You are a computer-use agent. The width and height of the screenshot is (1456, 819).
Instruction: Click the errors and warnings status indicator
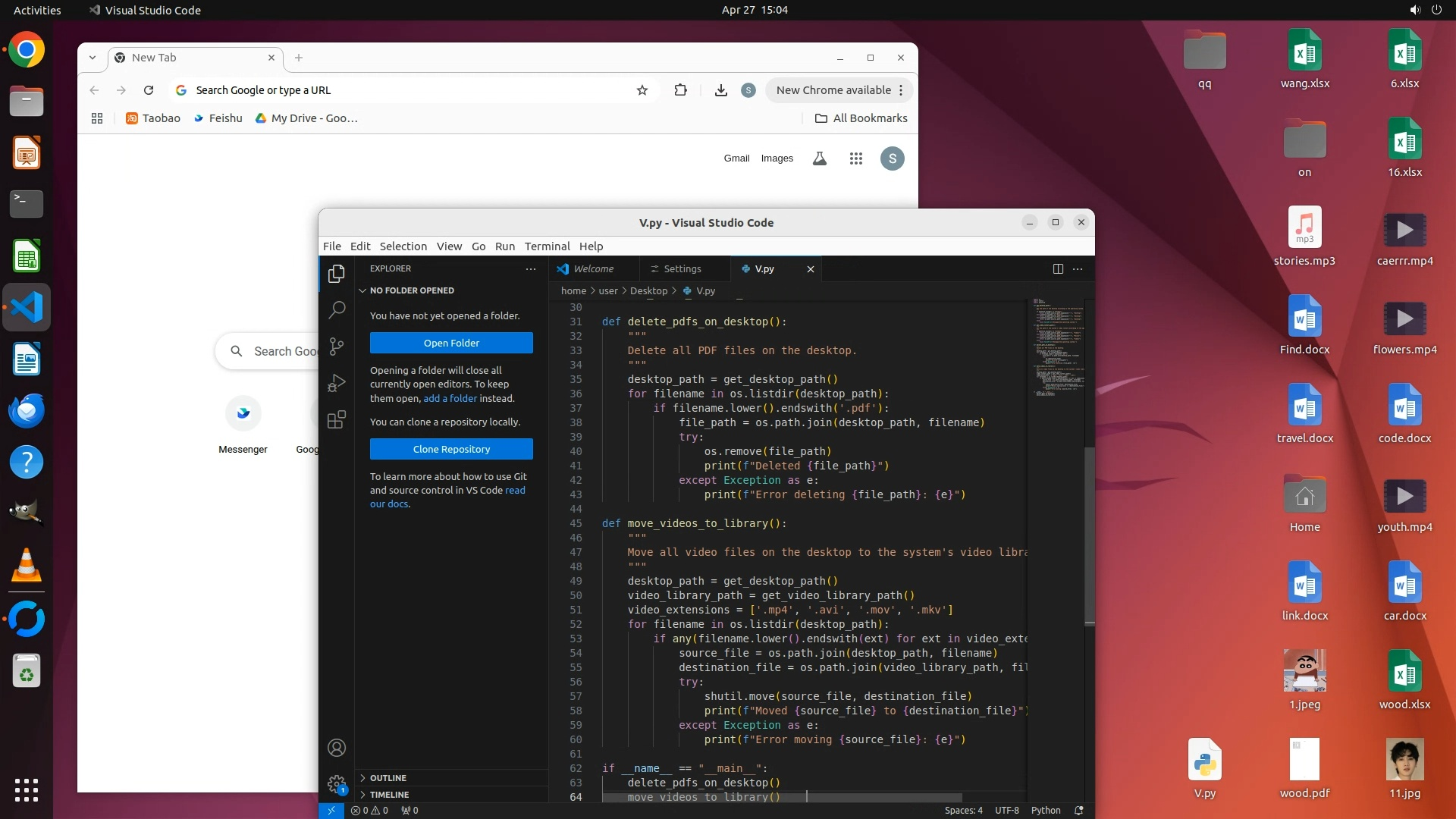tap(369, 810)
